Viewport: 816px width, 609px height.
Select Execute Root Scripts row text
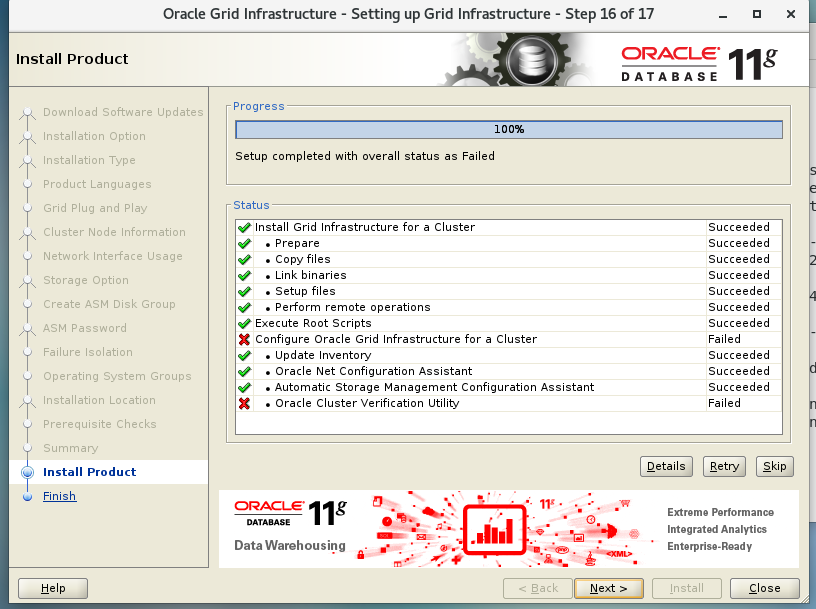[313, 323]
